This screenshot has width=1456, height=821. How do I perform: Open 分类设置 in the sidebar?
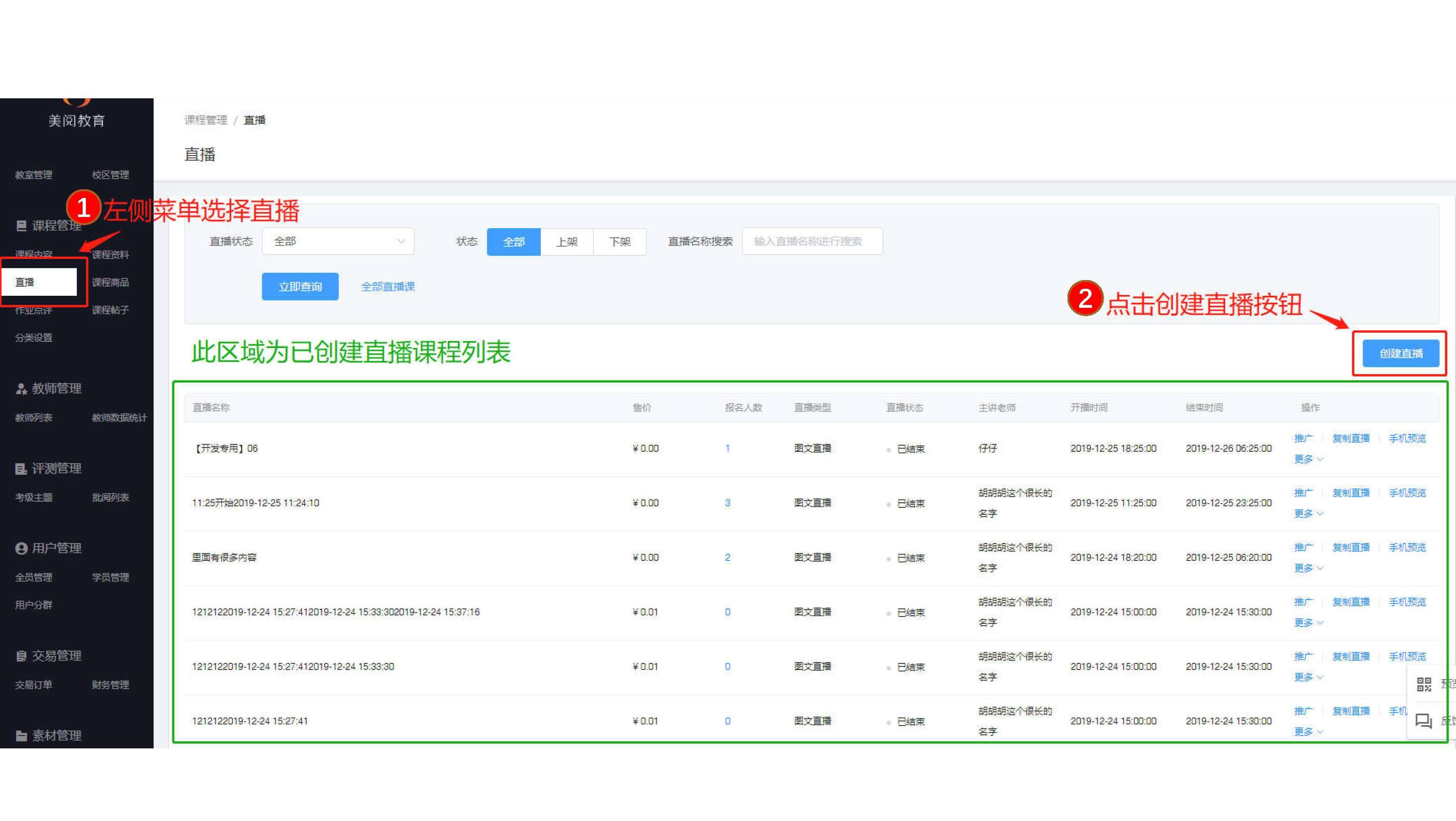(x=34, y=338)
